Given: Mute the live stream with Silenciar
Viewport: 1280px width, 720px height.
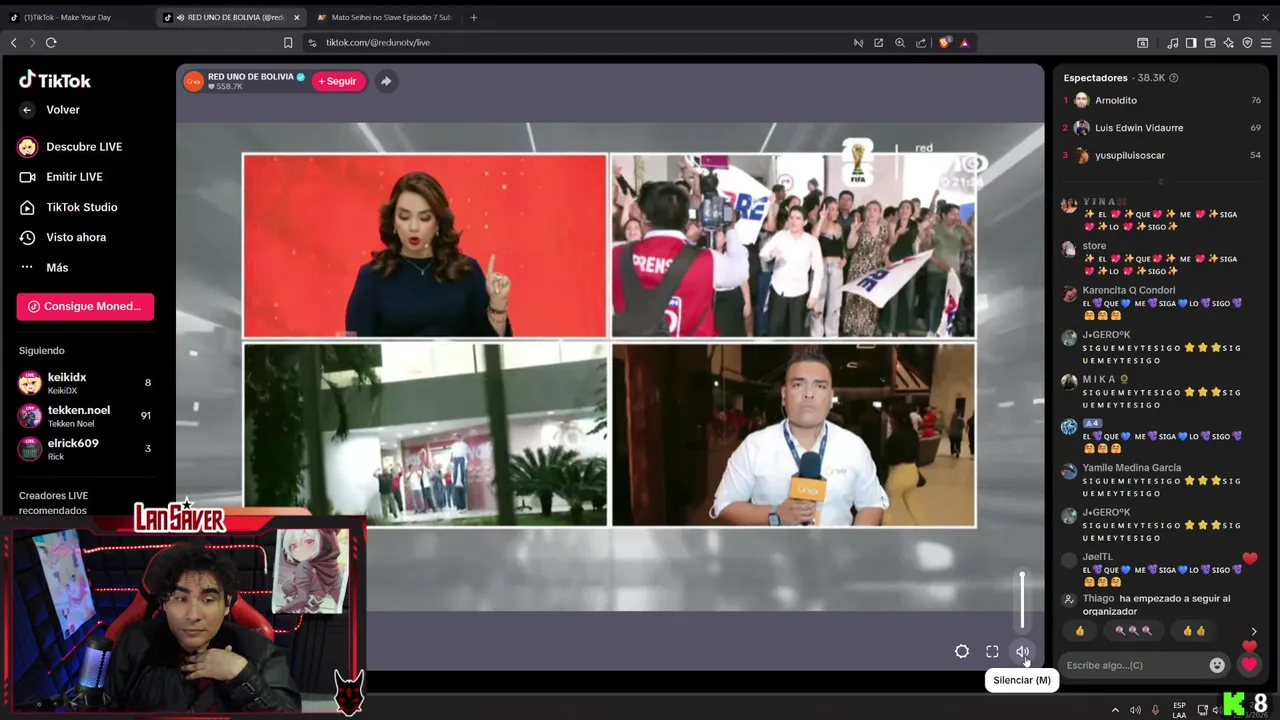Looking at the screenshot, I should point(1022,652).
